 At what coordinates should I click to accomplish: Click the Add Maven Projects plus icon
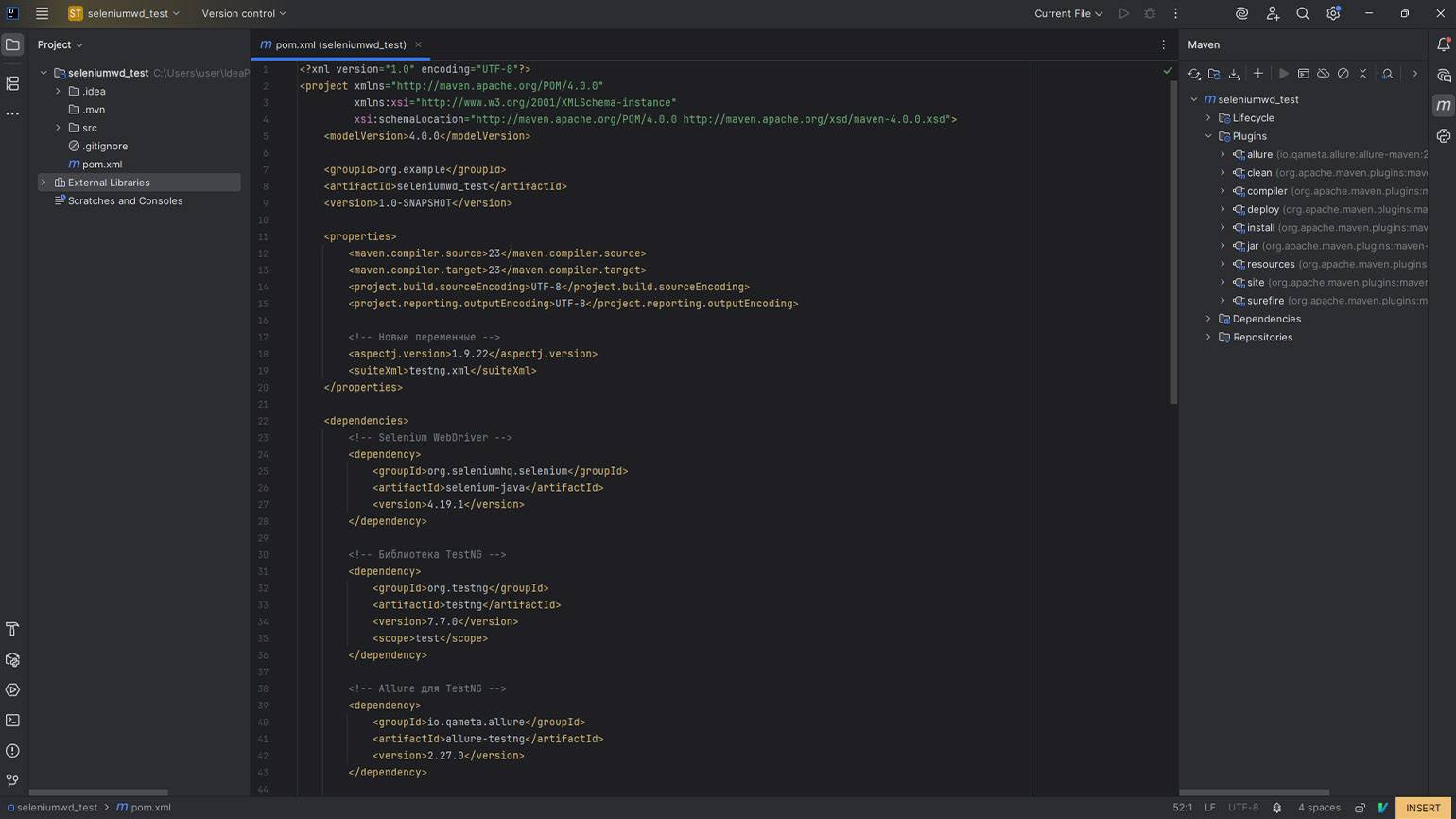coord(1257,73)
